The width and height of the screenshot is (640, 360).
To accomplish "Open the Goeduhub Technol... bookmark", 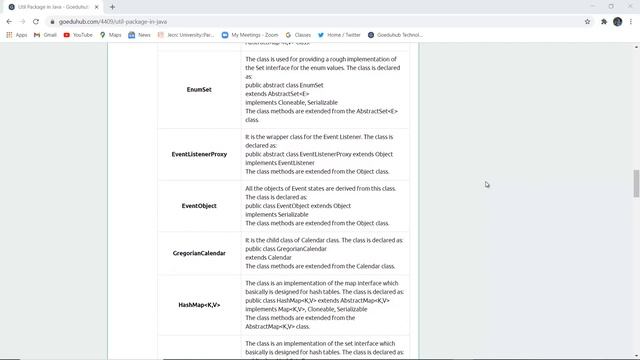I will coord(395,35).
